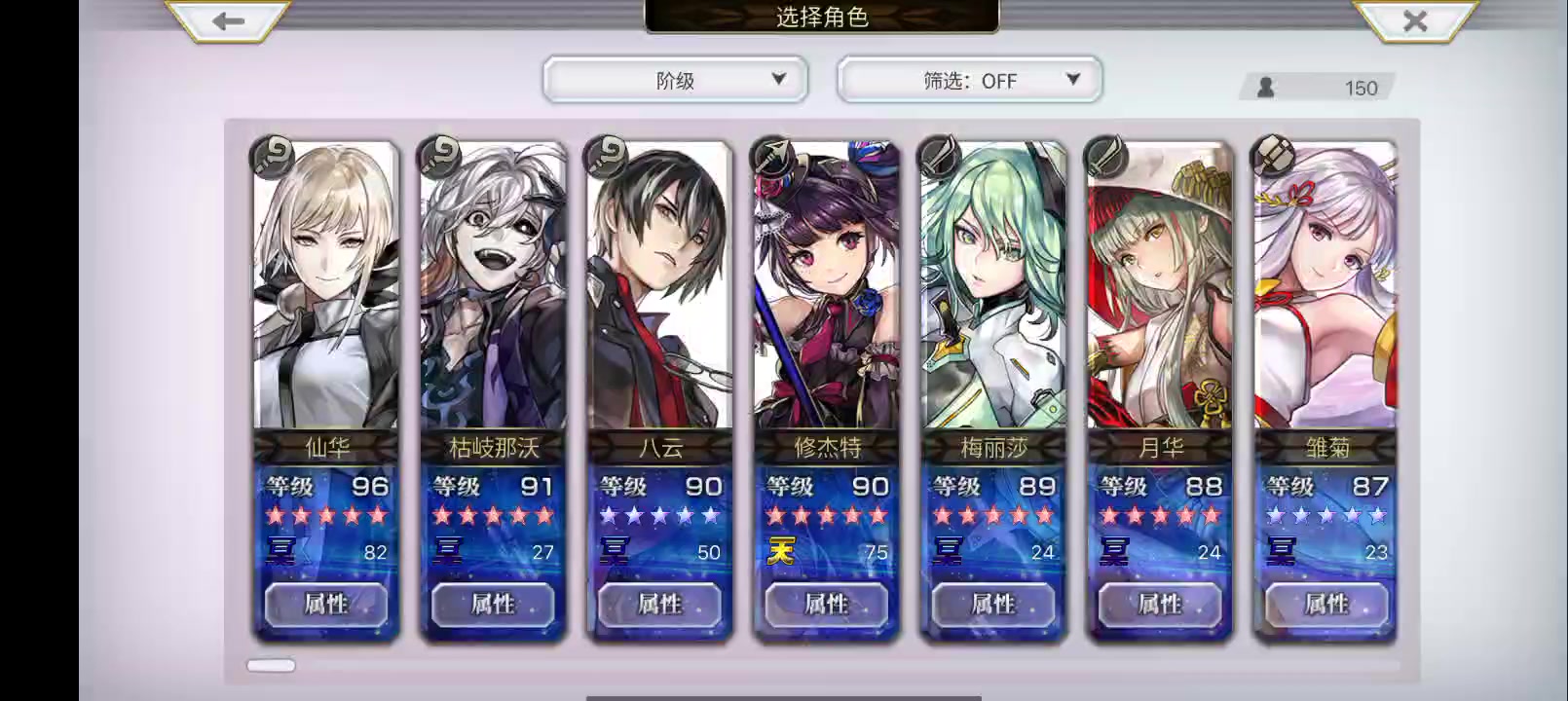The height and width of the screenshot is (701, 1568).
Task: Click the 枯岐那沃 name label
Action: 493,448
